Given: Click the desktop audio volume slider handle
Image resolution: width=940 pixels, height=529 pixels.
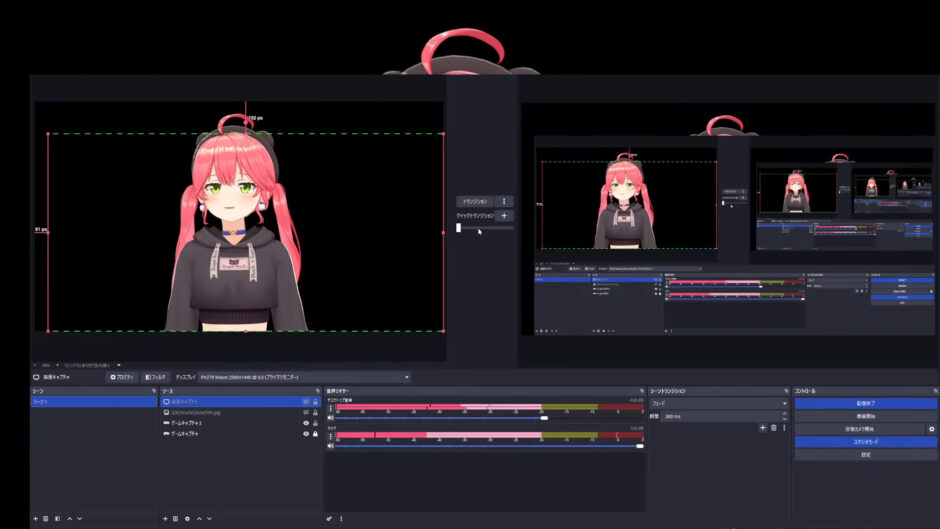Looking at the screenshot, I should click(544, 418).
